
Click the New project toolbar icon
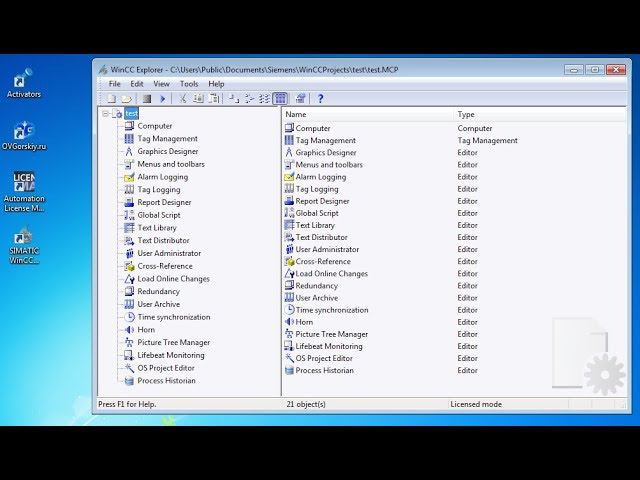pos(111,98)
